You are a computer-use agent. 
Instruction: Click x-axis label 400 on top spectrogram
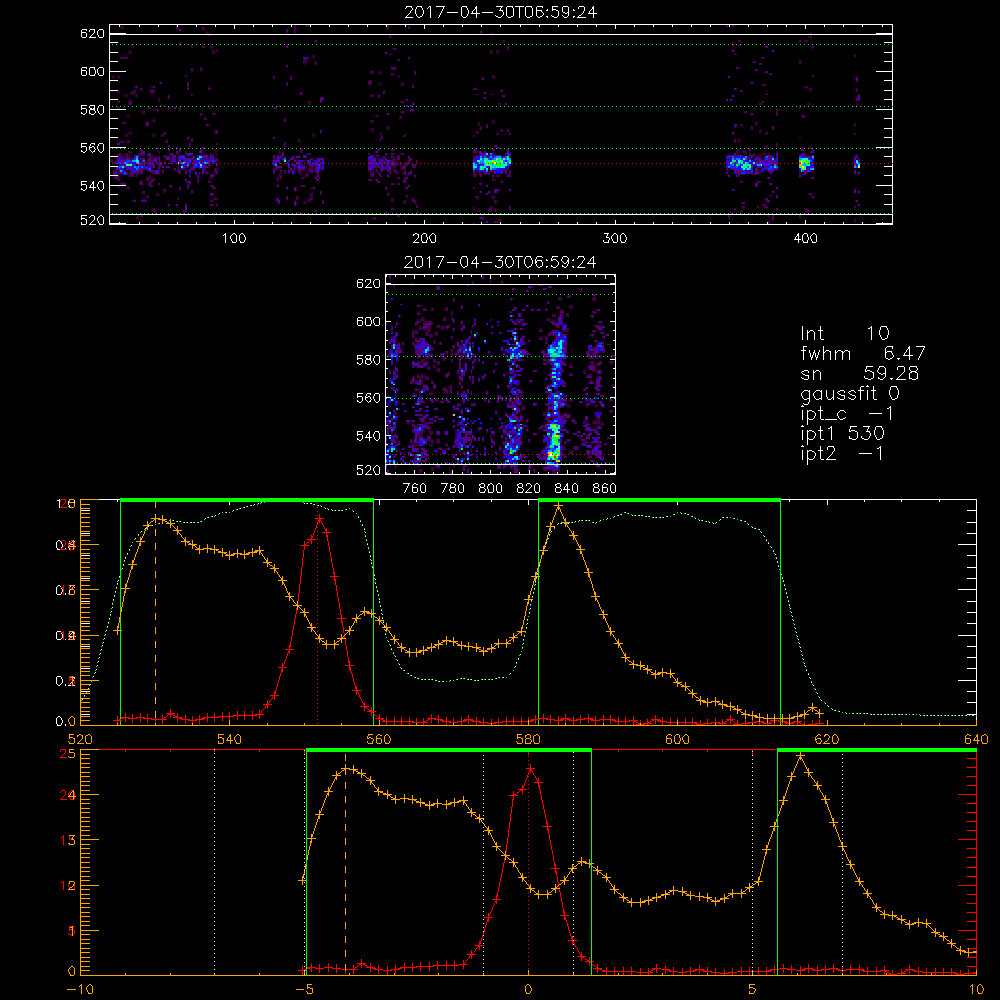[x=805, y=239]
